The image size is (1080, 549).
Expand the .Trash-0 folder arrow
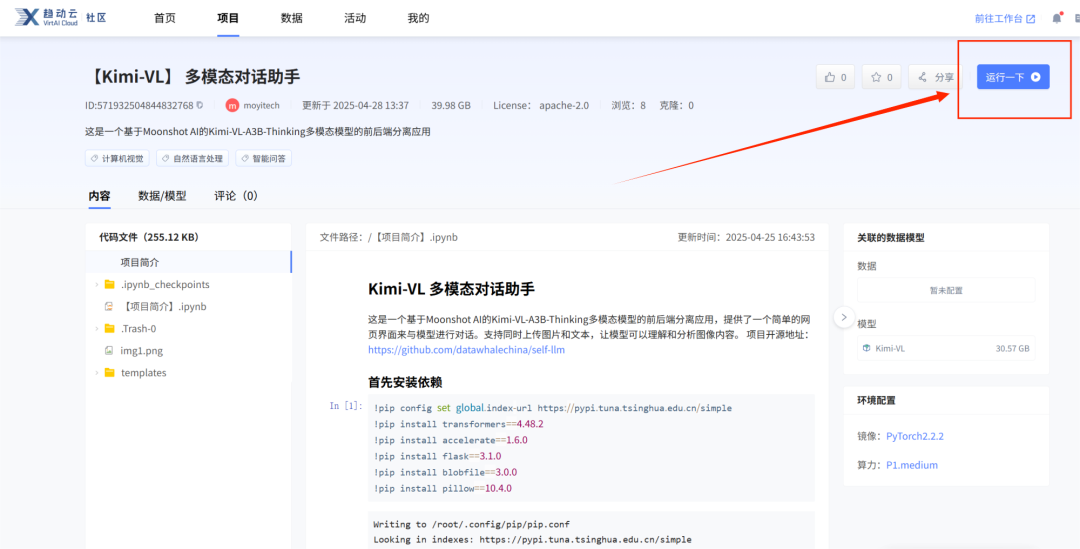pos(96,329)
